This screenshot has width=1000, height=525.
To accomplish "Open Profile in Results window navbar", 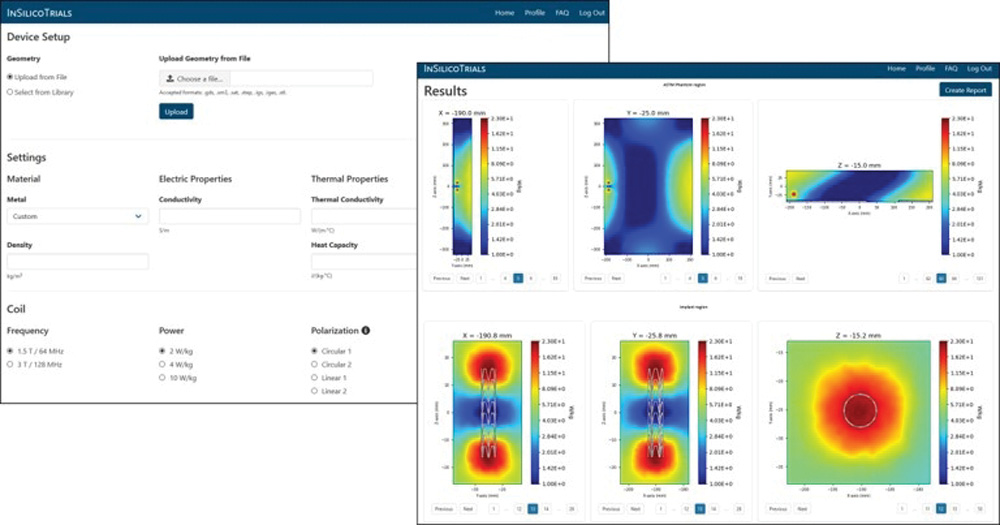I will [x=924, y=69].
